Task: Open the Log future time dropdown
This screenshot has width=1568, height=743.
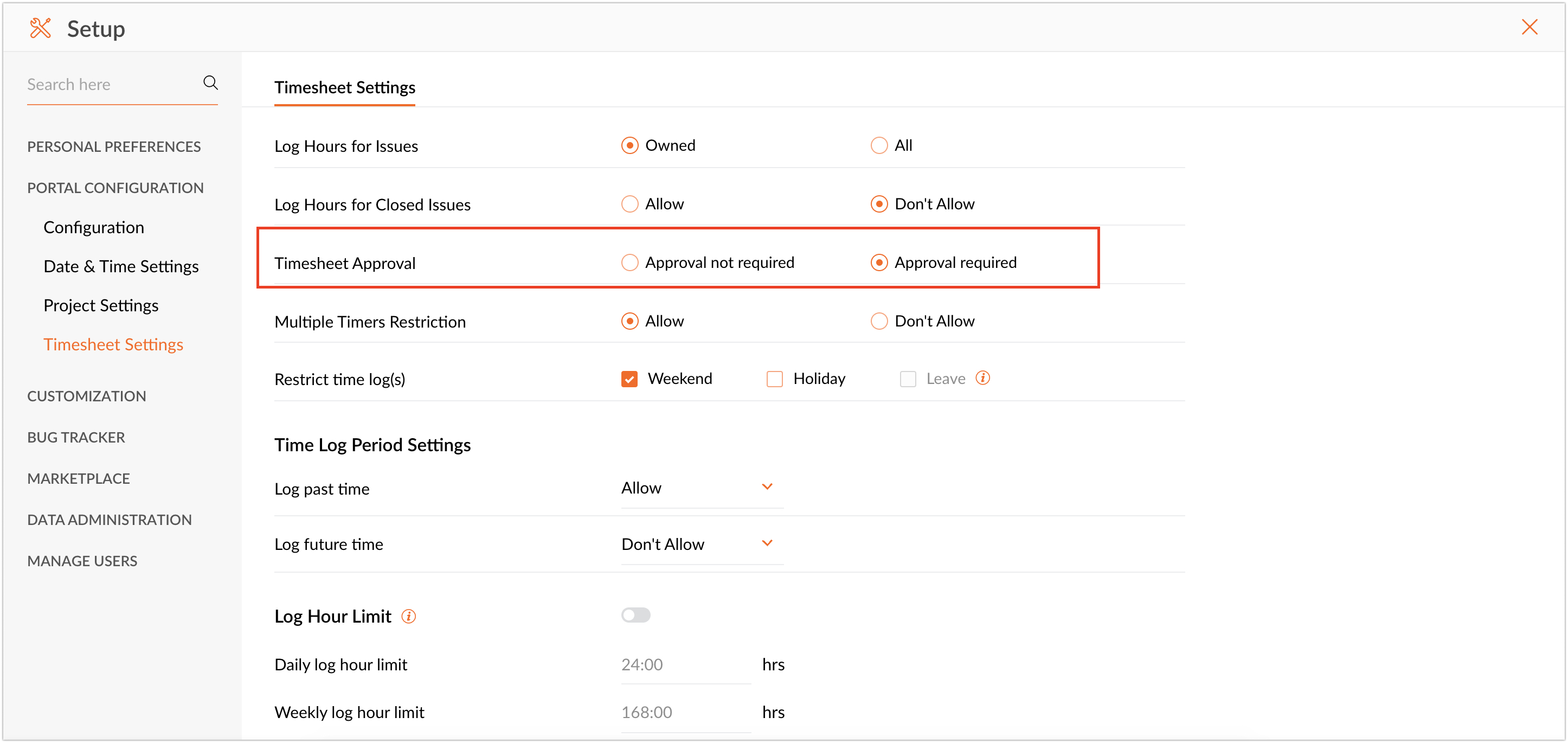Action: click(701, 544)
